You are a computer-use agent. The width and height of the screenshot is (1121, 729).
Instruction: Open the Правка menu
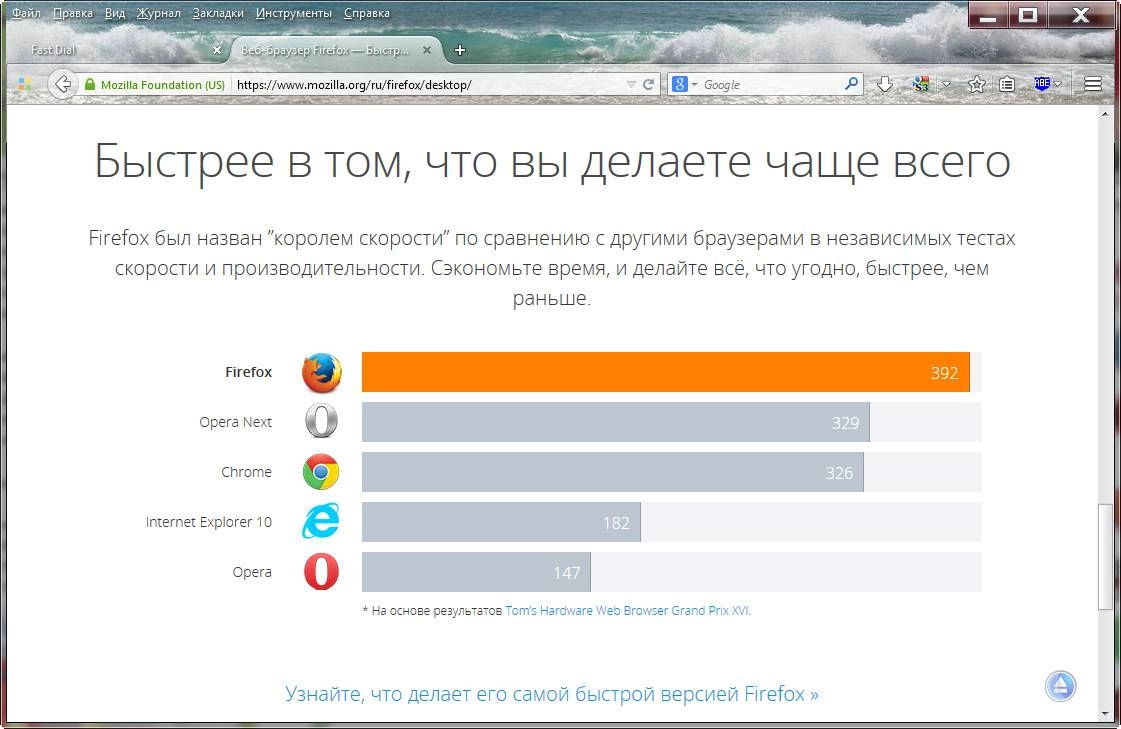pyautogui.click(x=73, y=13)
